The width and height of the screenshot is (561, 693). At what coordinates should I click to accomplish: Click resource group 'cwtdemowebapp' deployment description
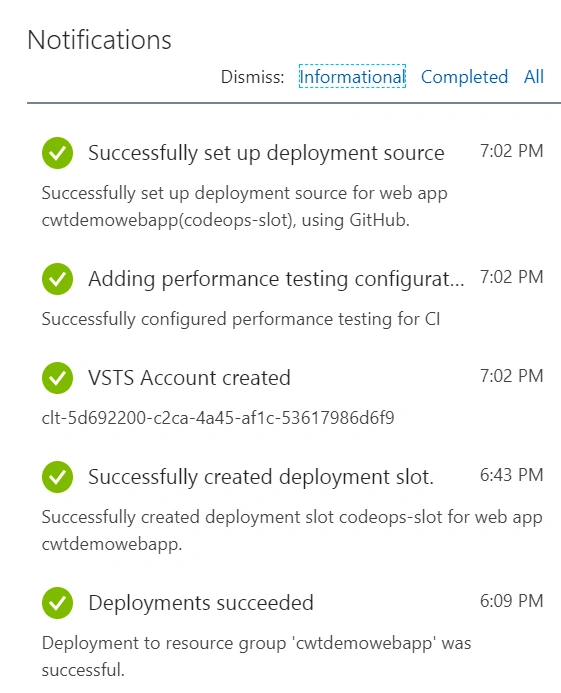256,656
